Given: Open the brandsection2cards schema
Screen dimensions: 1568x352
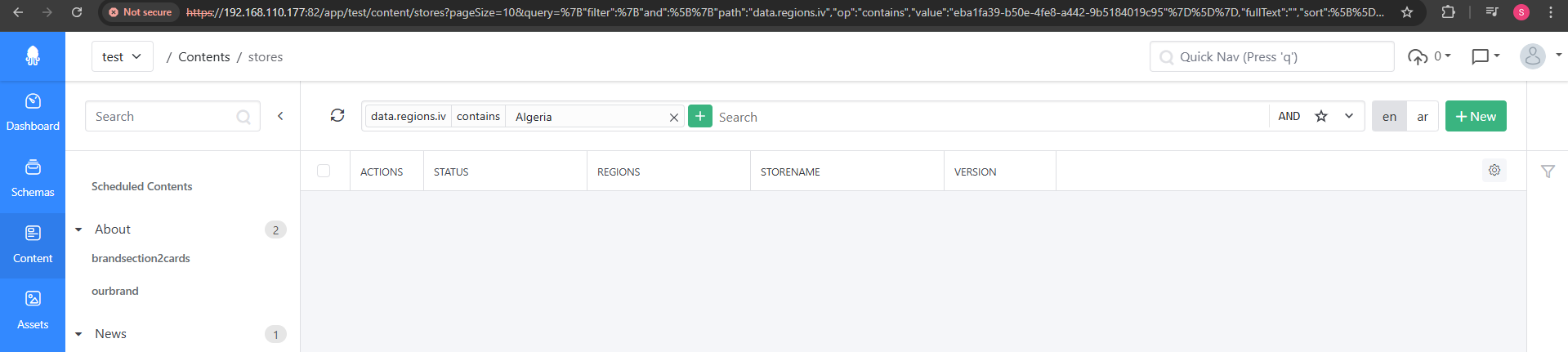Looking at the screenshot, I should [x=141, y=258].
